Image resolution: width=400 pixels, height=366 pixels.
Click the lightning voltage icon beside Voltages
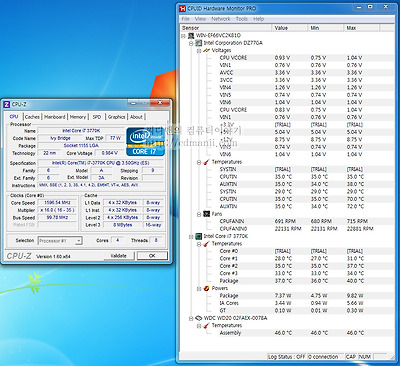point(206,50)
